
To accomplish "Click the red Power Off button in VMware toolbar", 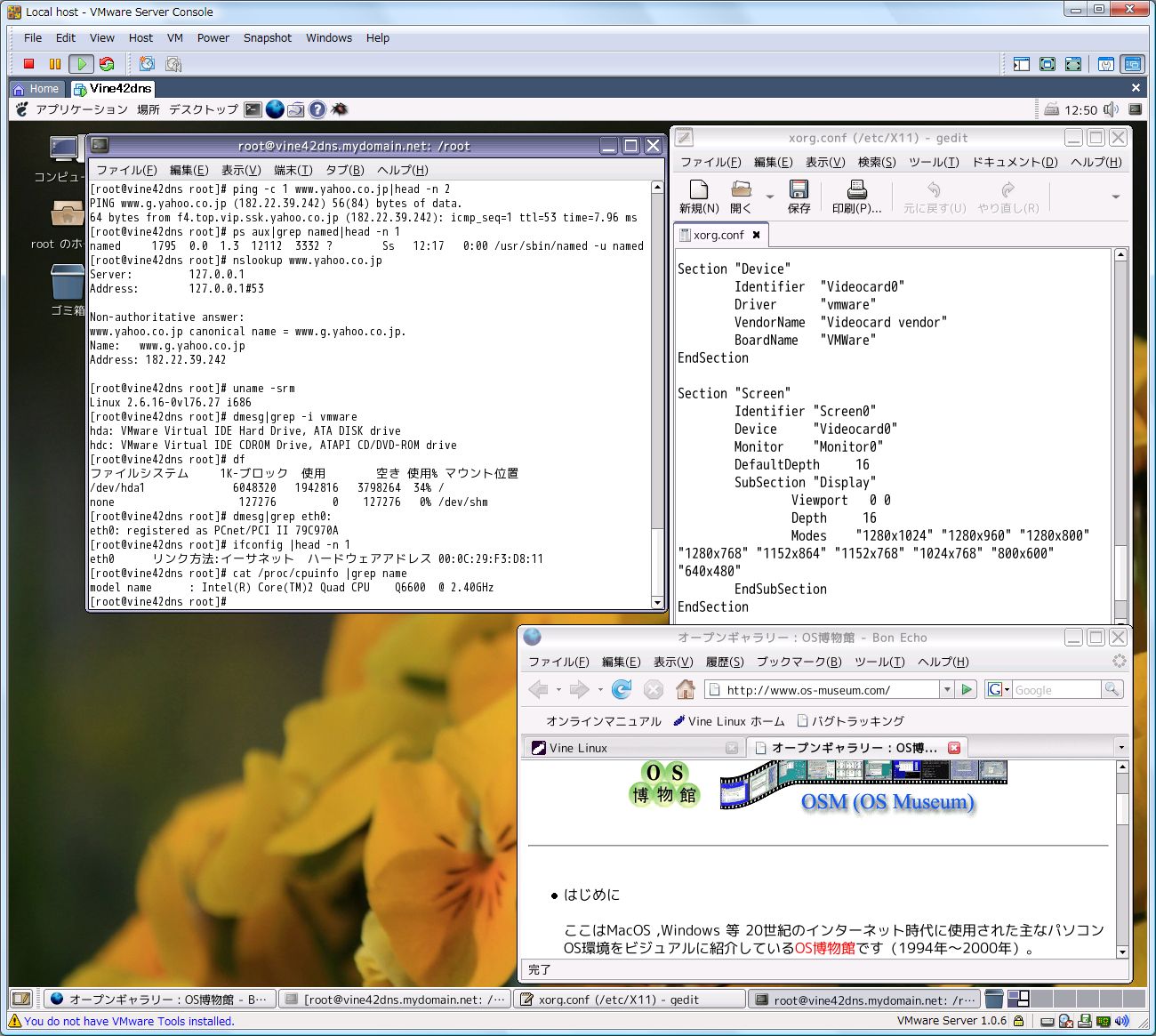I will pos(28,64).
